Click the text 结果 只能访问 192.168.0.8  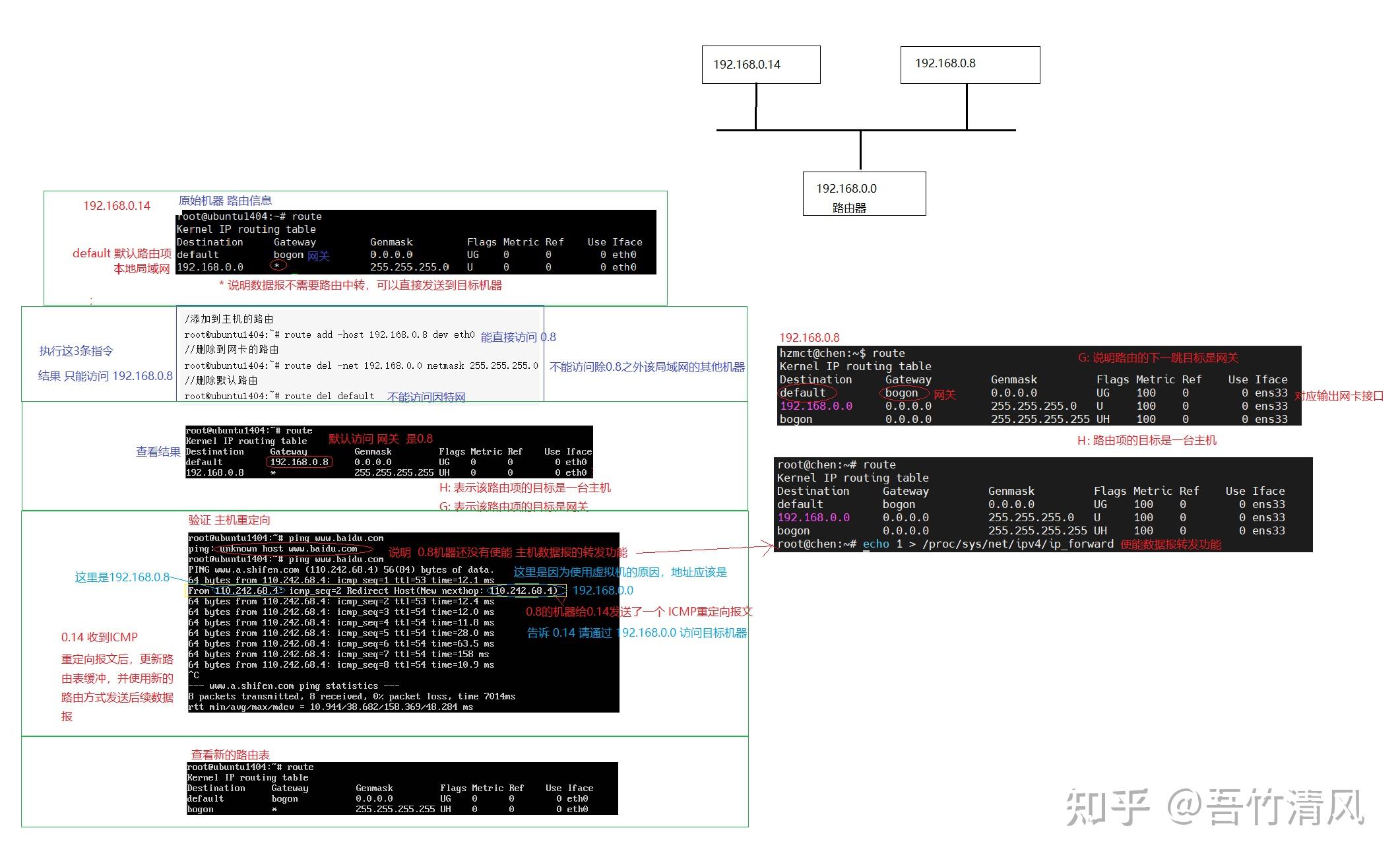[x=106, y=376]
